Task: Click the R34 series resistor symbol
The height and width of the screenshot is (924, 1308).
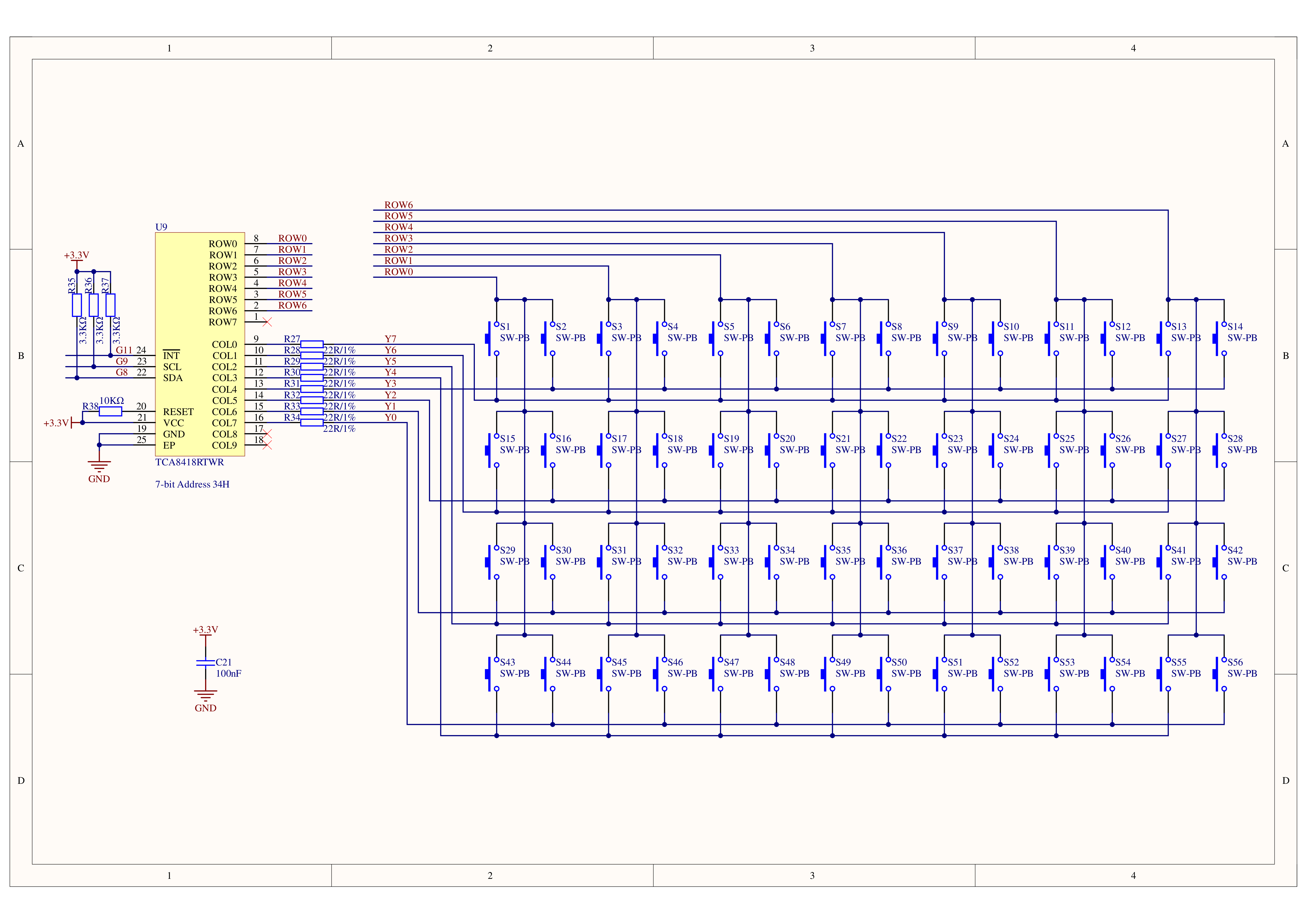Action: [312, 423]
